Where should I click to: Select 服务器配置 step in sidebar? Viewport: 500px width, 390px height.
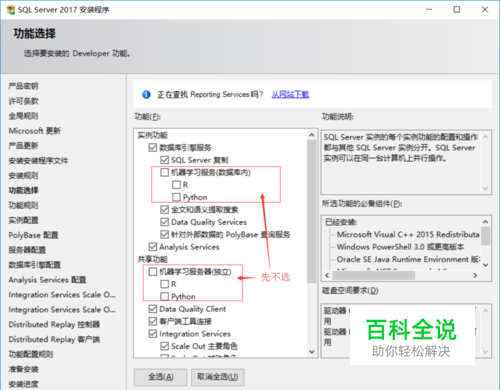(27, 250)
